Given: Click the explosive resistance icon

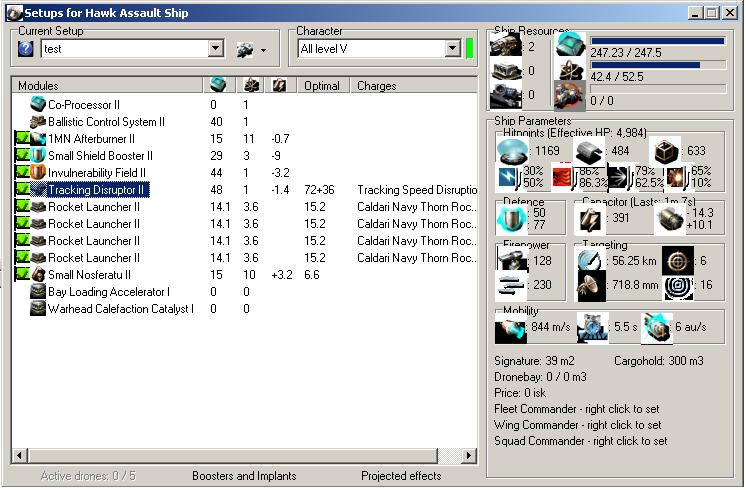Looking at the screenshot, I should (x=677, y=177).
